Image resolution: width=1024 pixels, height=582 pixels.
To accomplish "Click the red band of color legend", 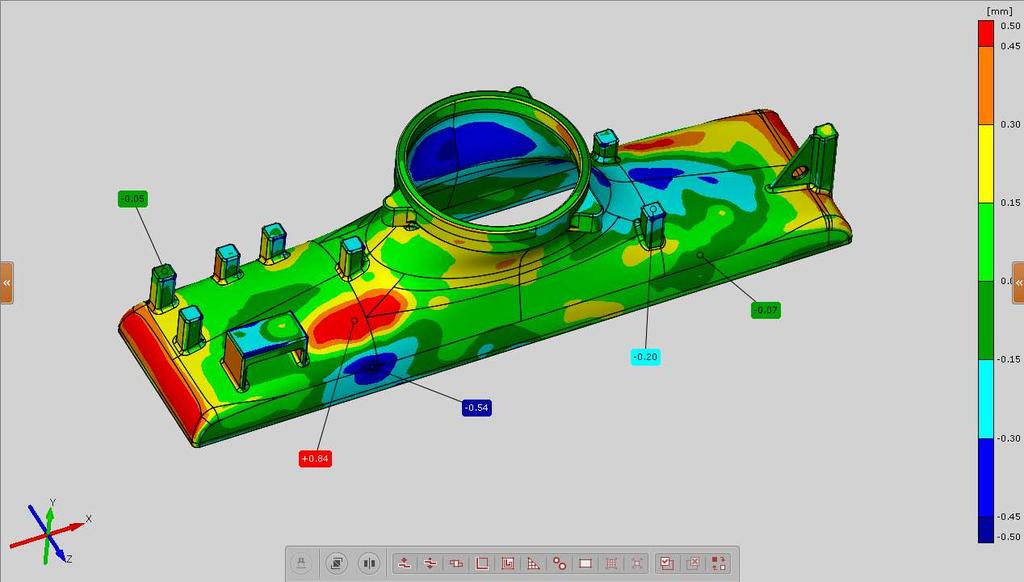I will coord(985,33).
